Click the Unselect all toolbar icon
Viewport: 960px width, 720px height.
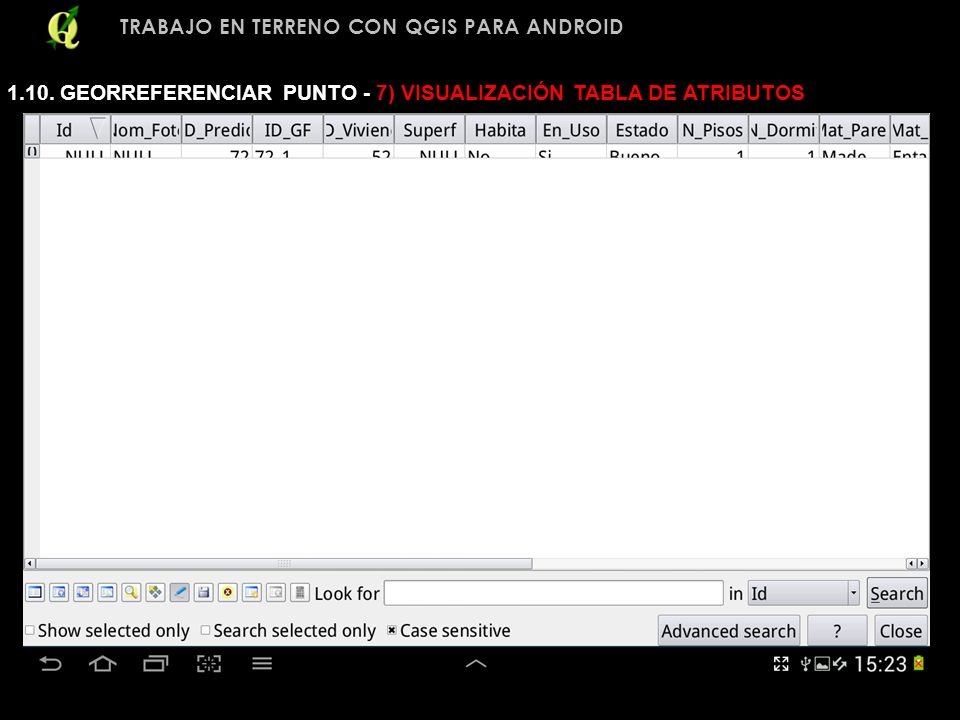(35, 593)
